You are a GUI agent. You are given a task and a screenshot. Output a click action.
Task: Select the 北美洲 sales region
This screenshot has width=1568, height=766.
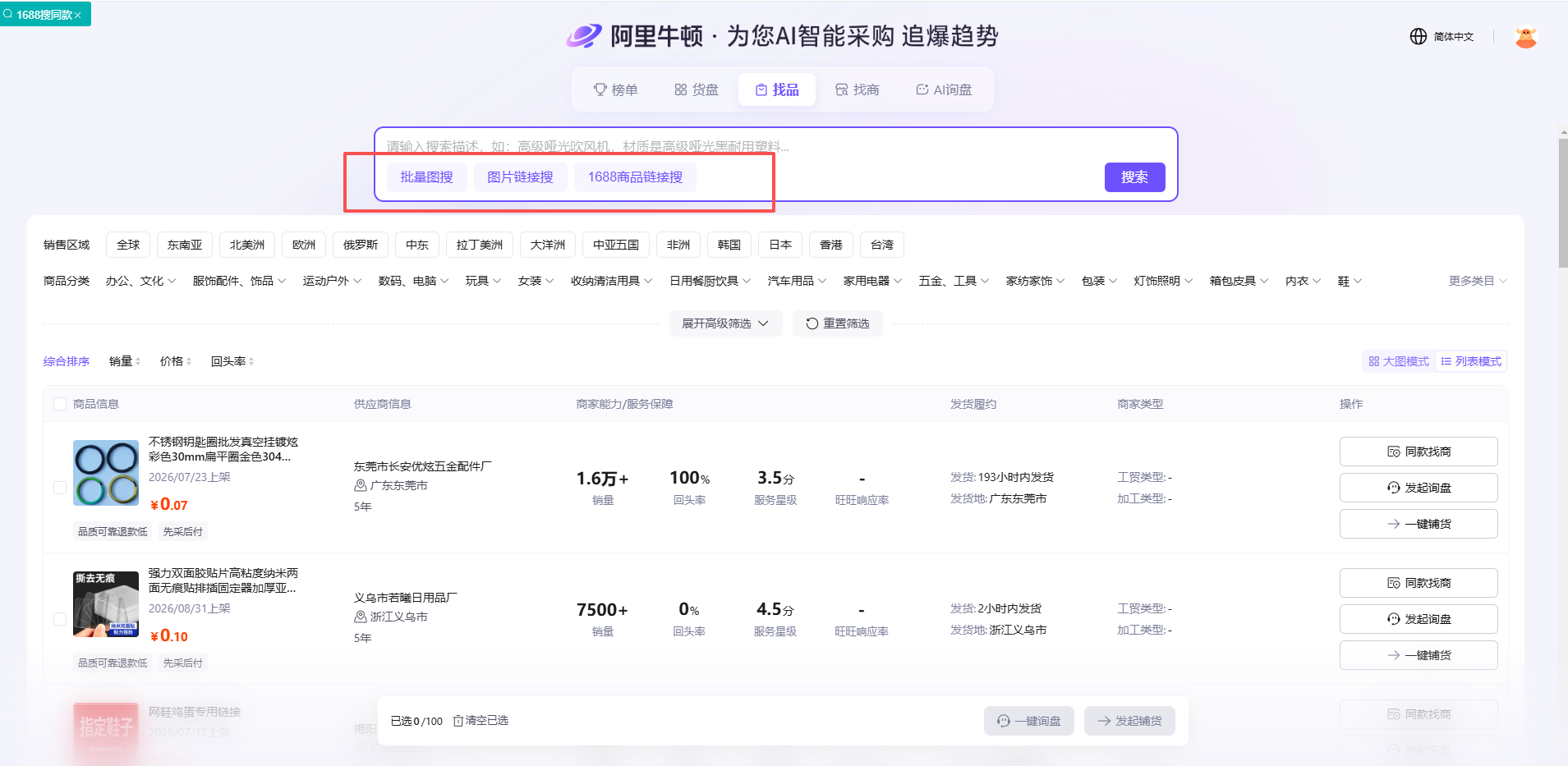pos(247,245)
